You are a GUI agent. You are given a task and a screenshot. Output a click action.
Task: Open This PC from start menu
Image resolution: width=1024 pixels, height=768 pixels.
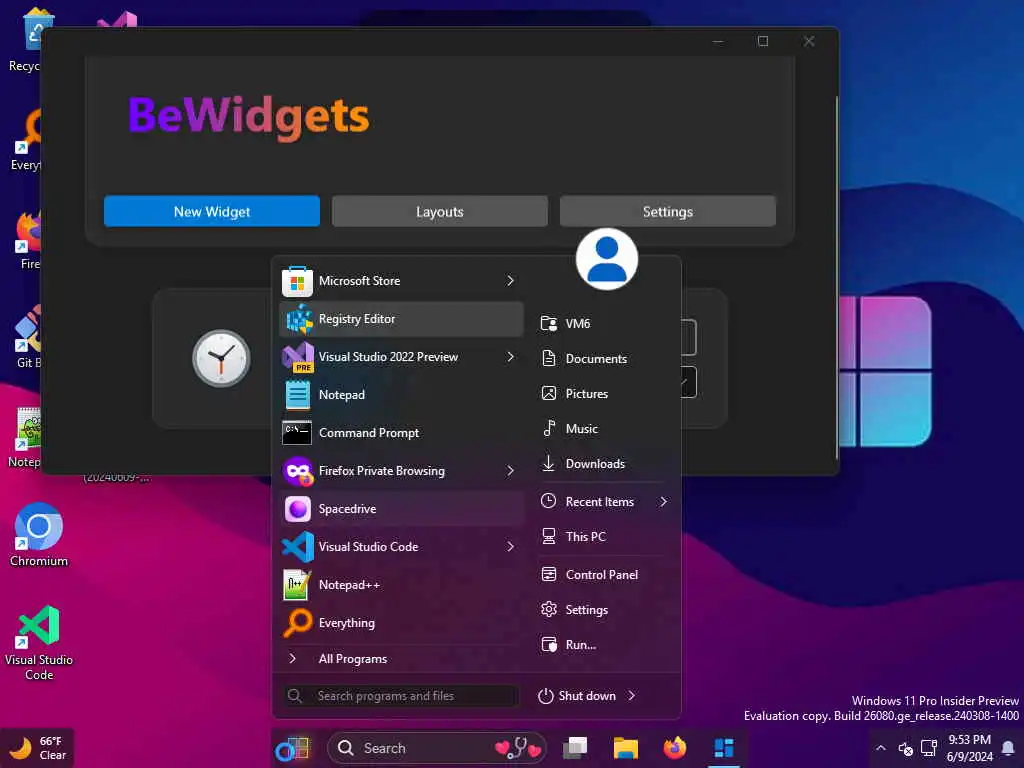coord(603,537)
